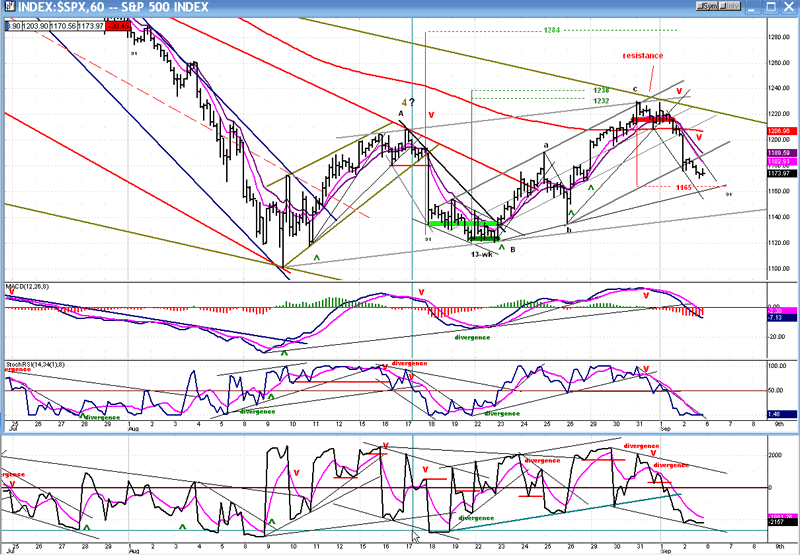The width and height of the screenshot is (800, 555).
Task: Click the red 1206.98 price axis label
Action: pos(780,130)
